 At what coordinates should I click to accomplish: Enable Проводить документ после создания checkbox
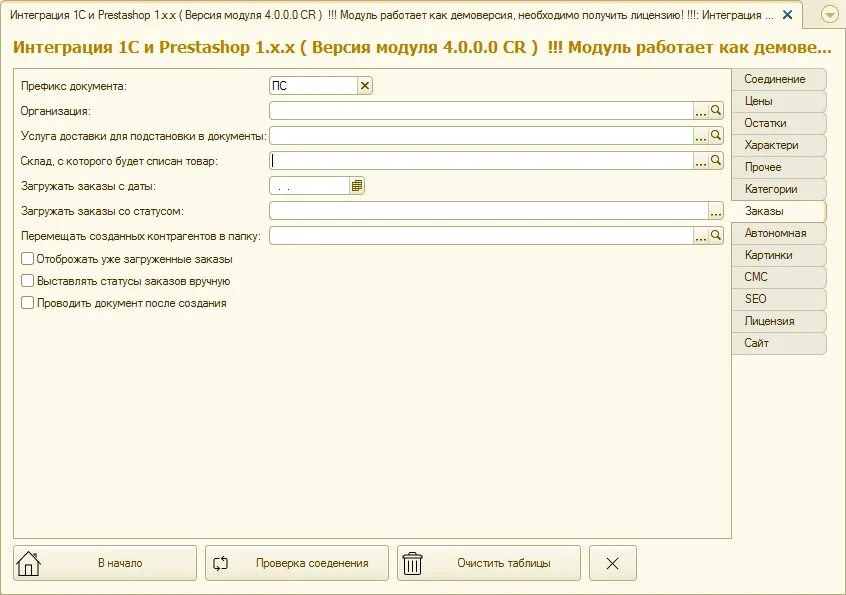pyautogui.click(x=28, y=303)
